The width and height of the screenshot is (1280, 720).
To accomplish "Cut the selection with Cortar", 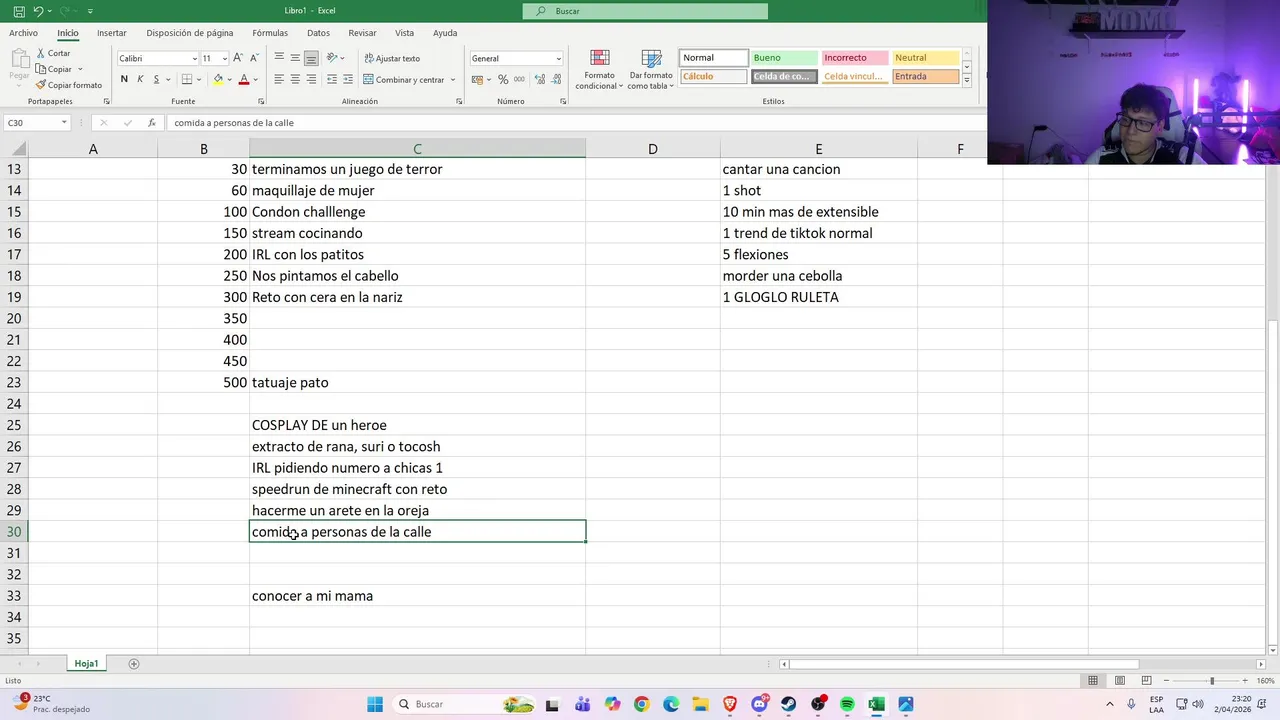I will [53, 53].
